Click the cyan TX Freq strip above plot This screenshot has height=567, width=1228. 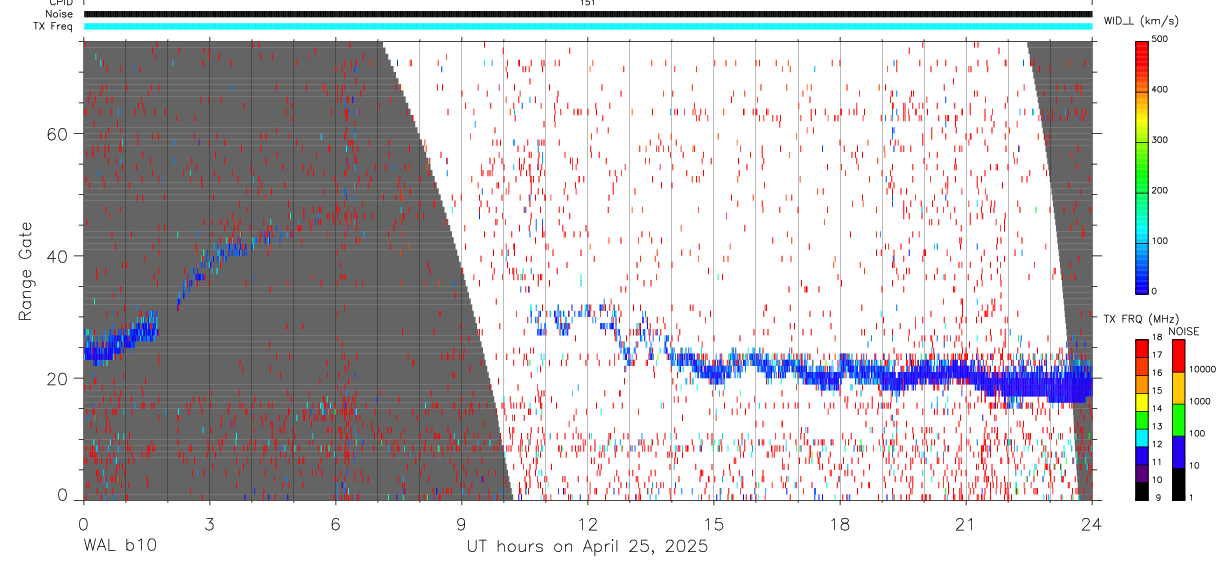point(588,26)
